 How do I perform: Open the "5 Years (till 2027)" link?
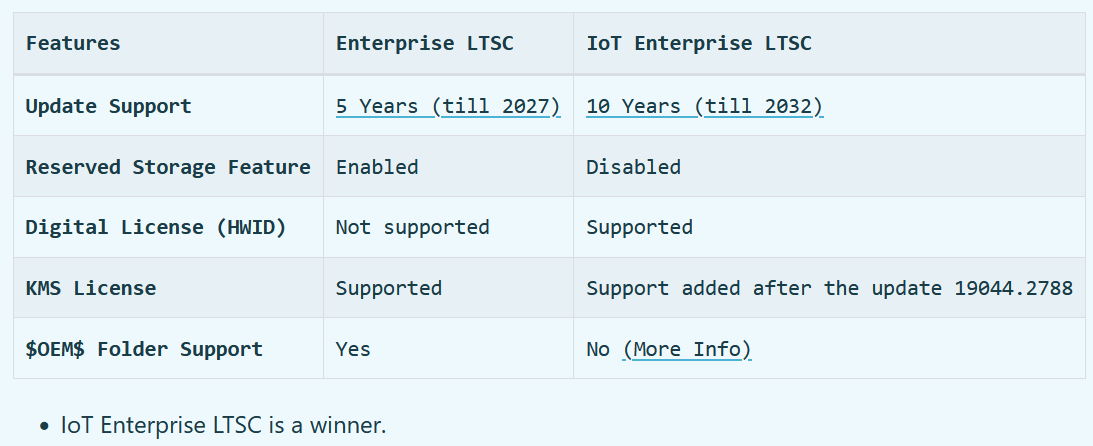447,106
